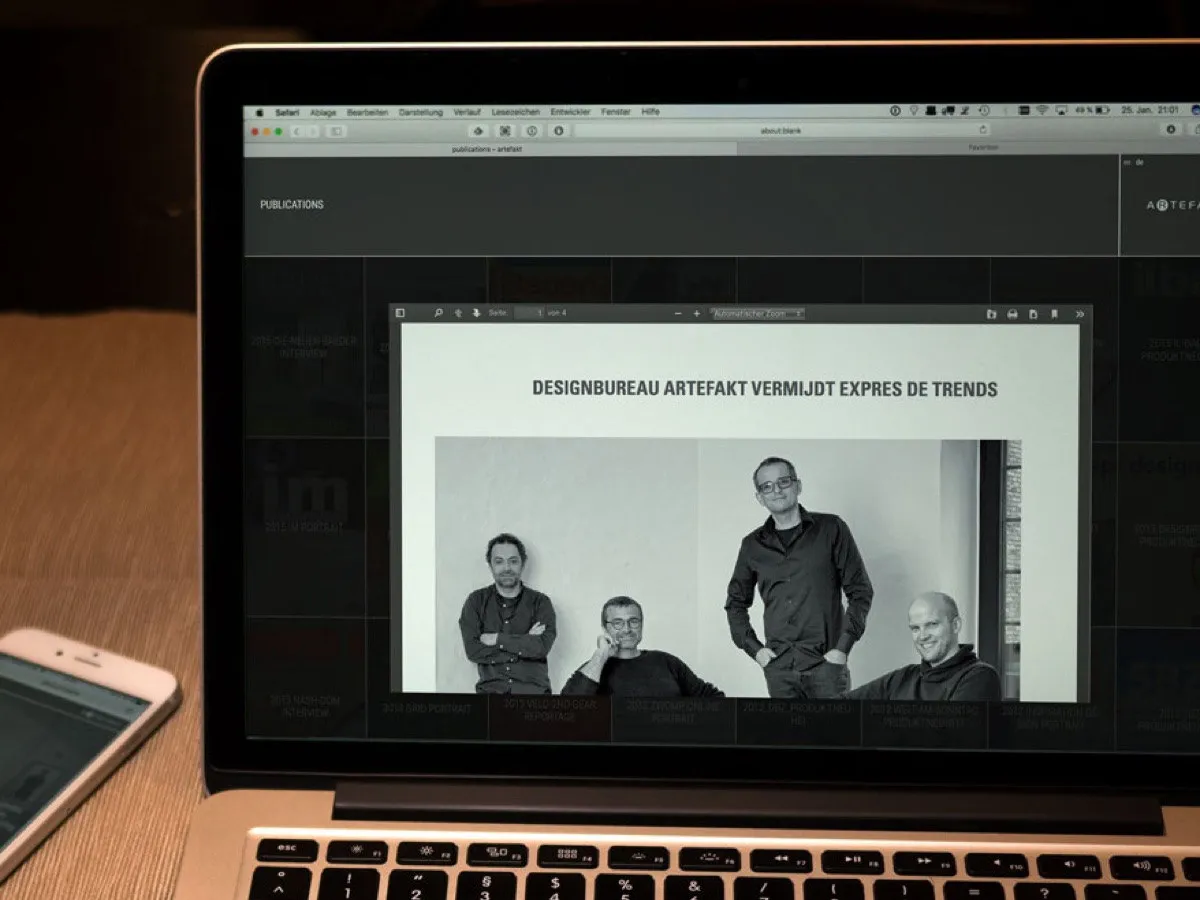This screenshot has height=900, width=1200.
Task: Zoom out with the minus button
Action: pyautogui.click(x=678, y=313)
